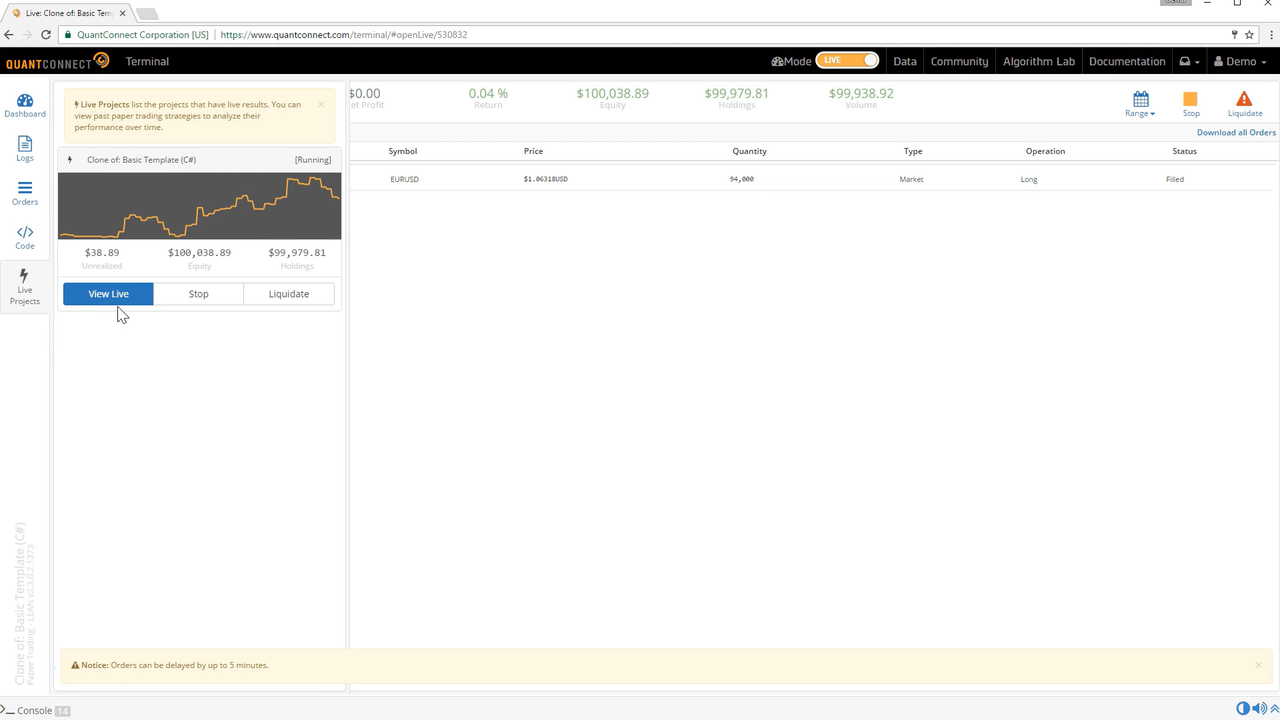Click the View Live button
Screen dimensions: 1280x720
[x=108, y=294]
